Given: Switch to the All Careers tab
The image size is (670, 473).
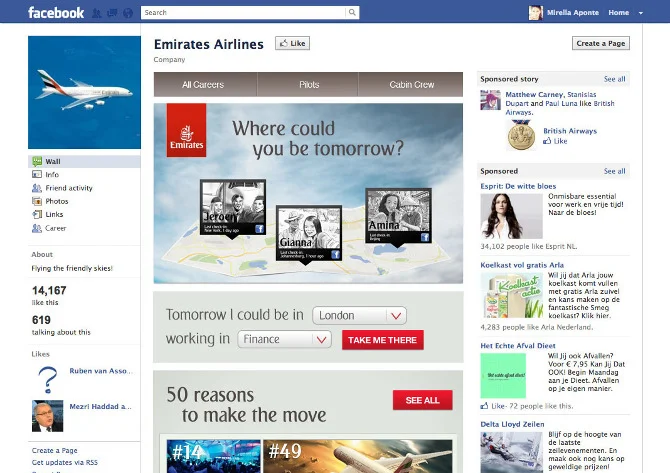Looking at the screenshot, I should (x=203, y=85).
